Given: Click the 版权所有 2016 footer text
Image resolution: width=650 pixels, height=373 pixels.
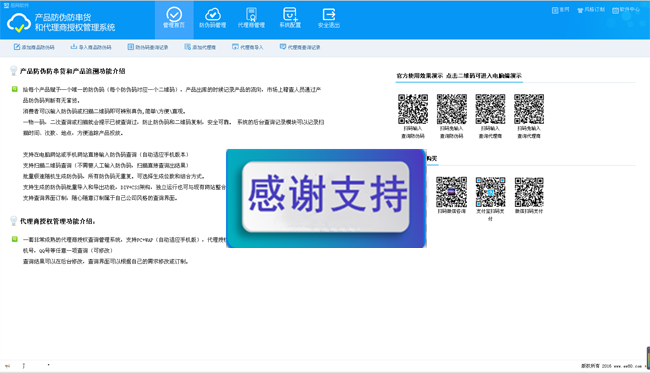Looking at the screenshot, I should (596, 366).
